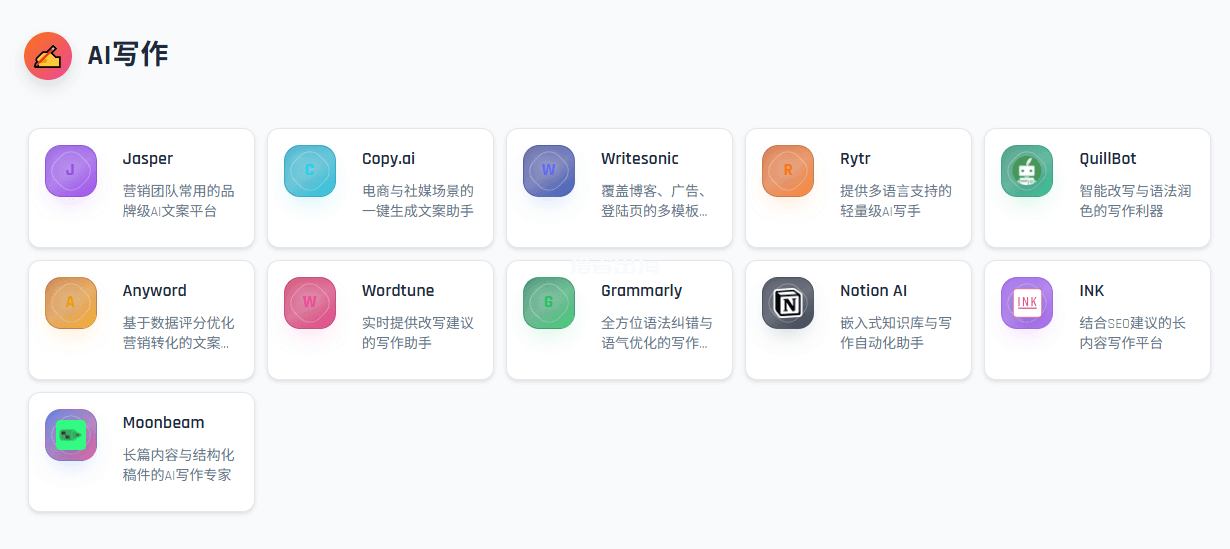Click the AI写作 section heading

(x=128, y=55)
